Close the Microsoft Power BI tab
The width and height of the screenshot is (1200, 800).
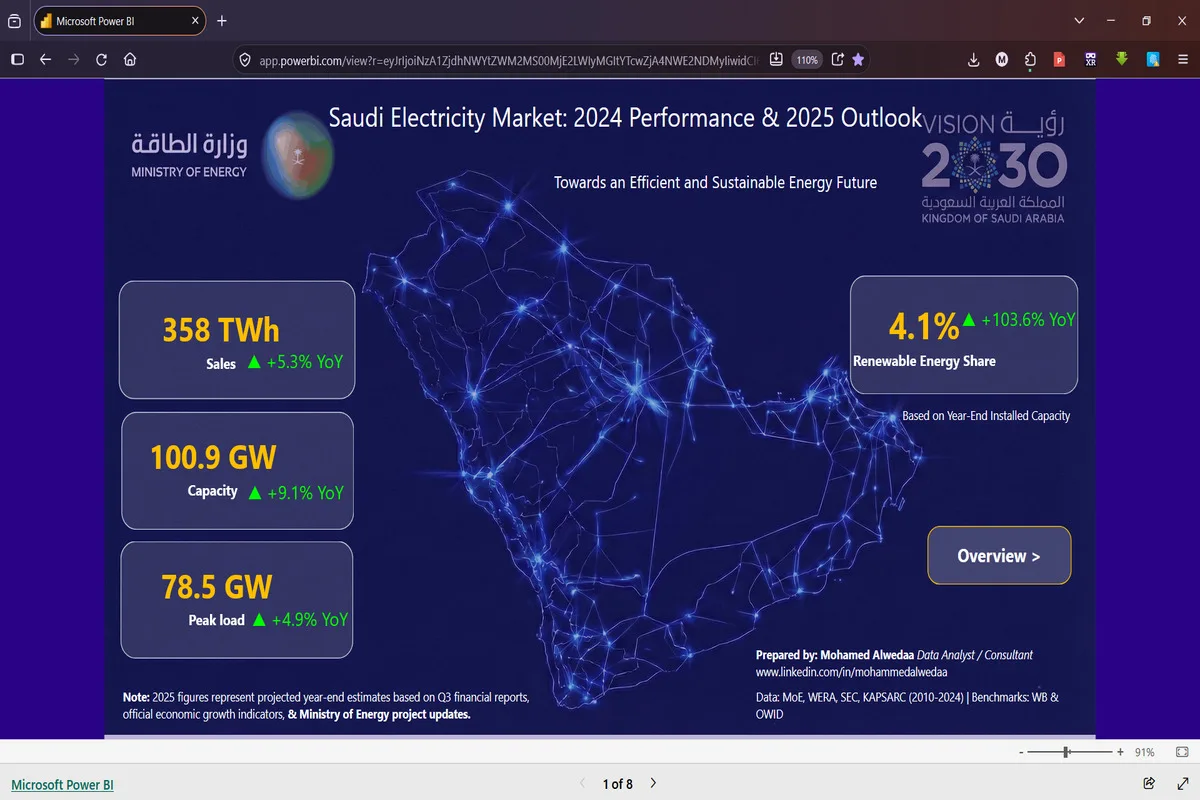pos(195,20)
